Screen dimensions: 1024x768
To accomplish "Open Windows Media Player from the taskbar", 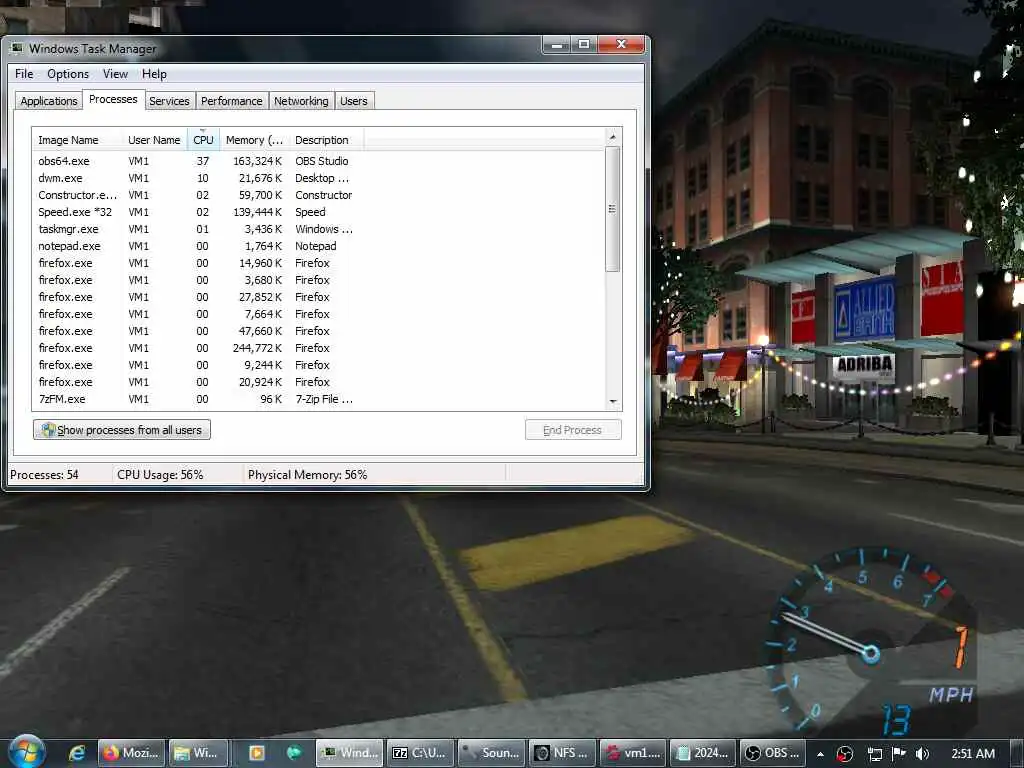I will point(257,753).
